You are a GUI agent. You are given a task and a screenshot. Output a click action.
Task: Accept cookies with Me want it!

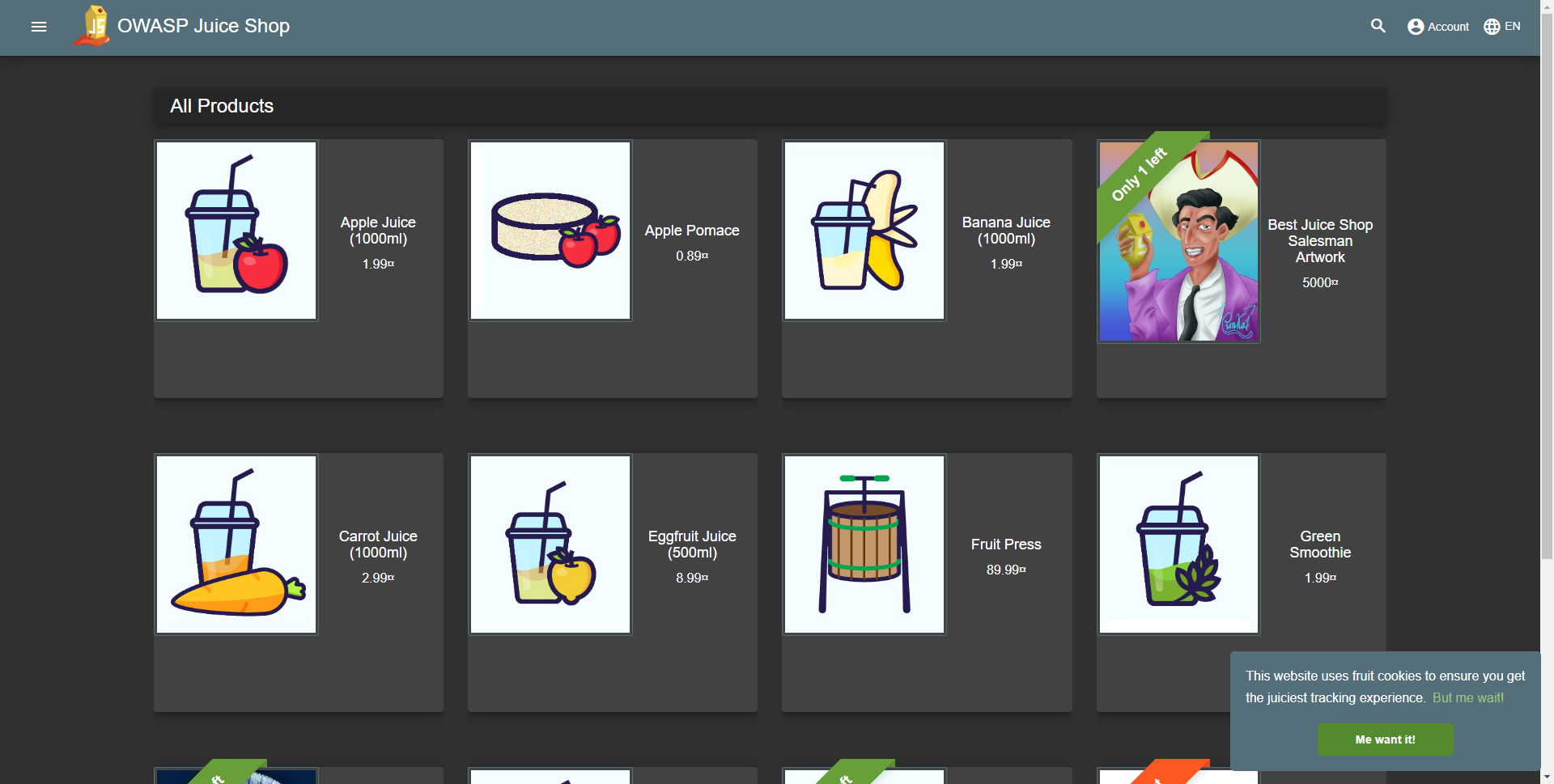[1385, 740]
